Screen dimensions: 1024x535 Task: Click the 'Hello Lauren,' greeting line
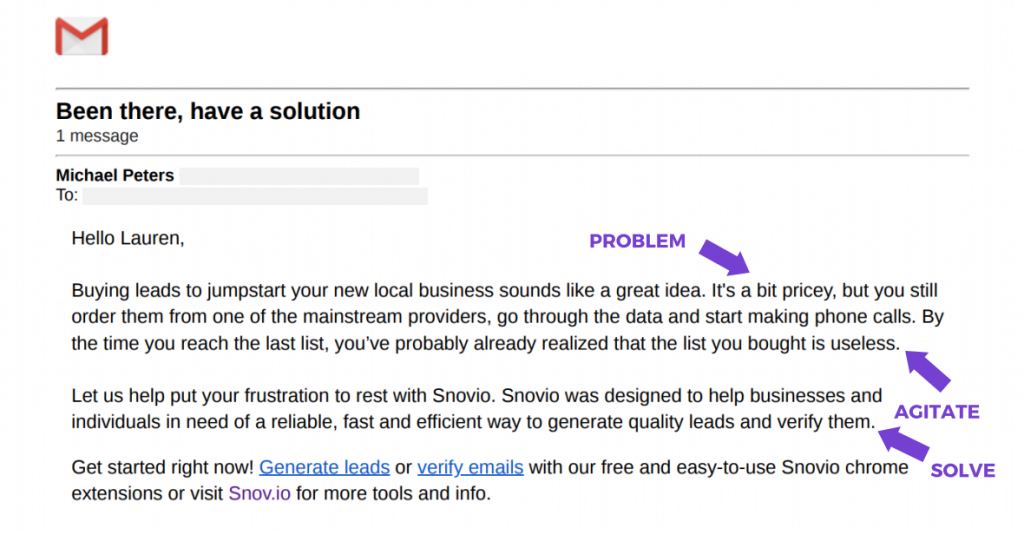[x=128, y=238]
